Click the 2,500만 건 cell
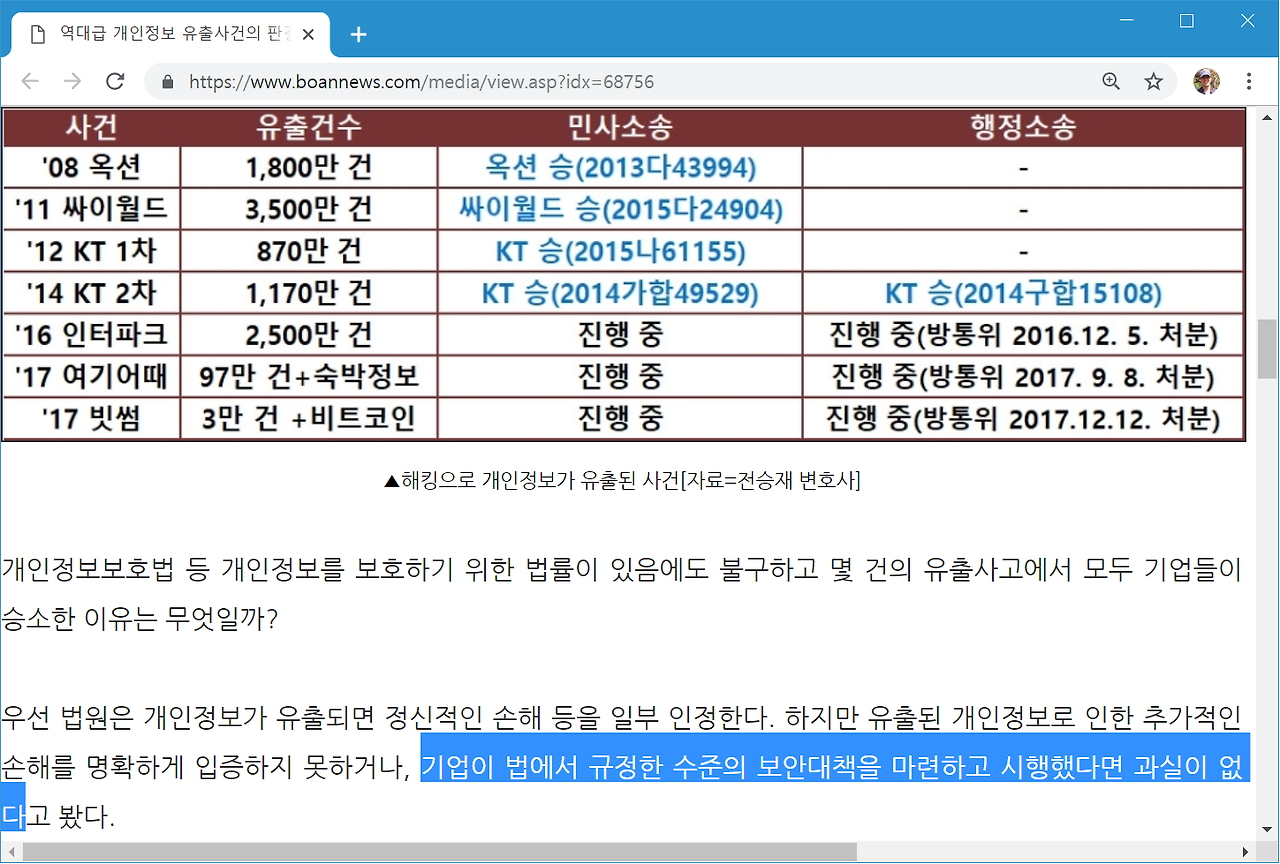The width and height of the screenshot is (1280, 864). [309, 334]
